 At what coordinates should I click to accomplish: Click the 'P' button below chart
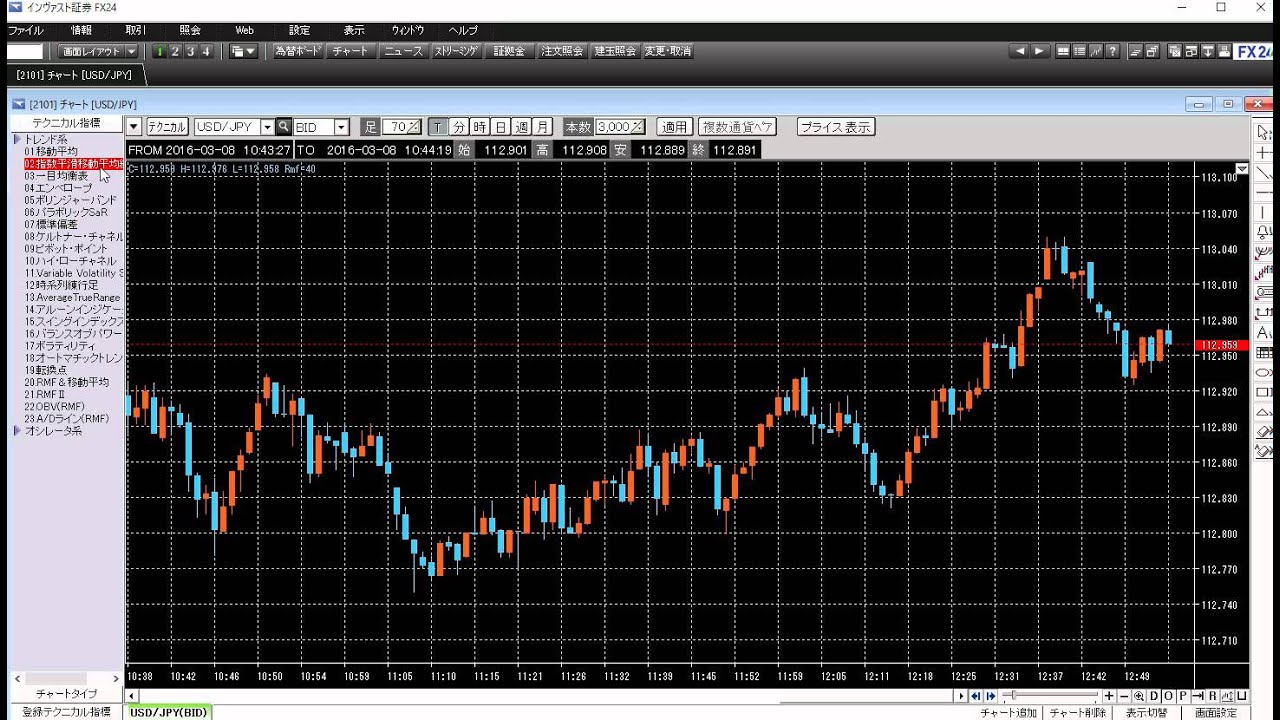pyautogui.click(x=1183, y=696)
